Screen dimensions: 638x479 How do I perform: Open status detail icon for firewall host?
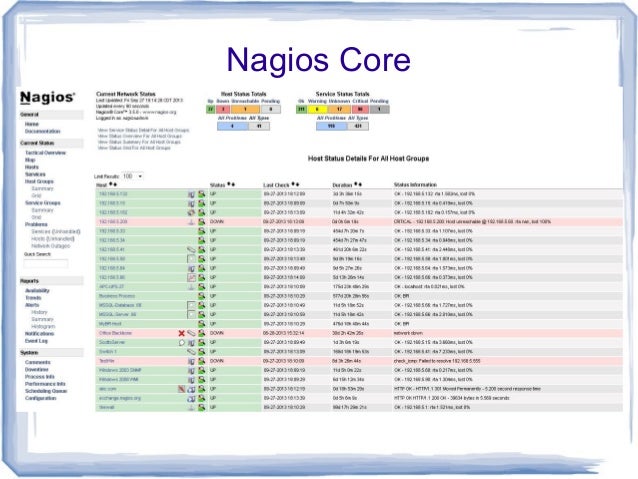tap(201, 407)
